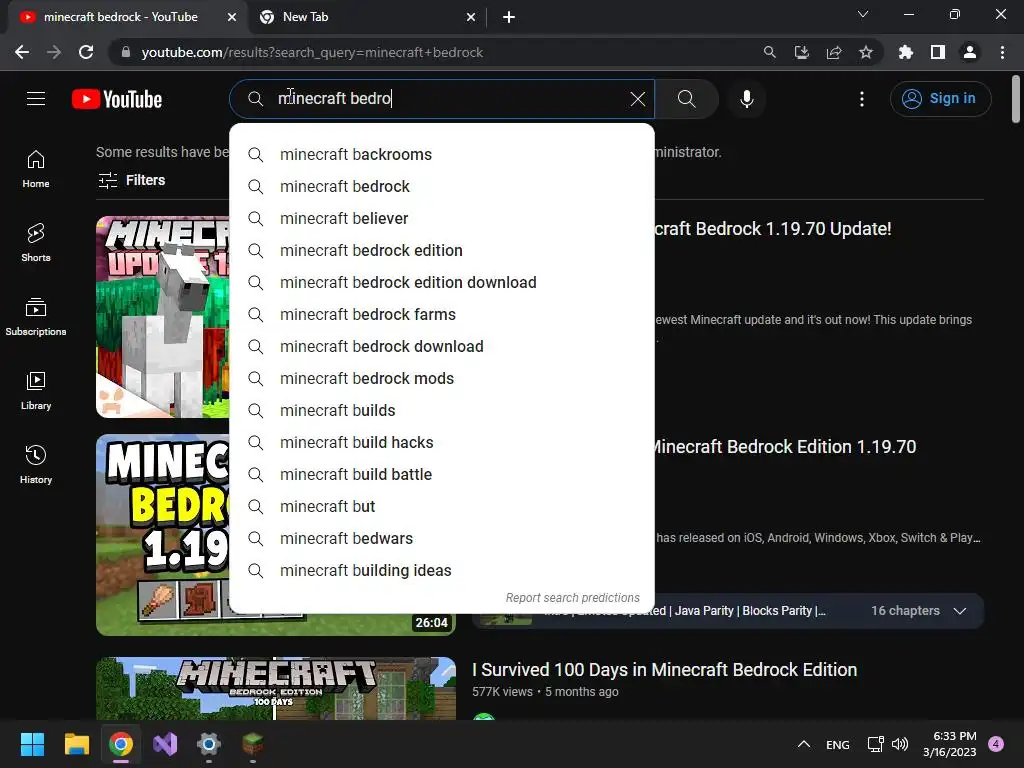The image size is (1024, 768).
Task: Choose suggestion "minecraft bedrock mods"
Action: [441, 379]
